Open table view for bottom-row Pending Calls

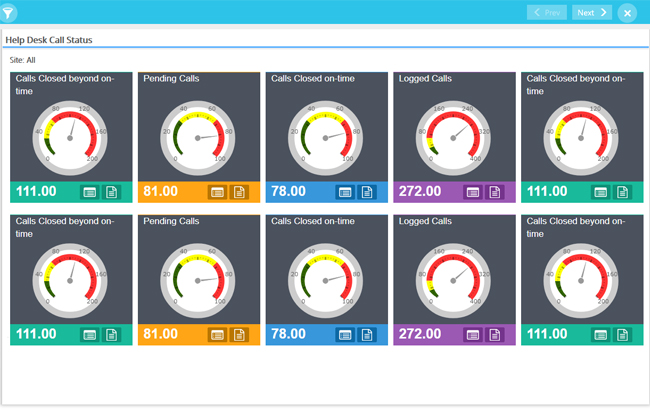pyautogui.click(x=217, y=334)
